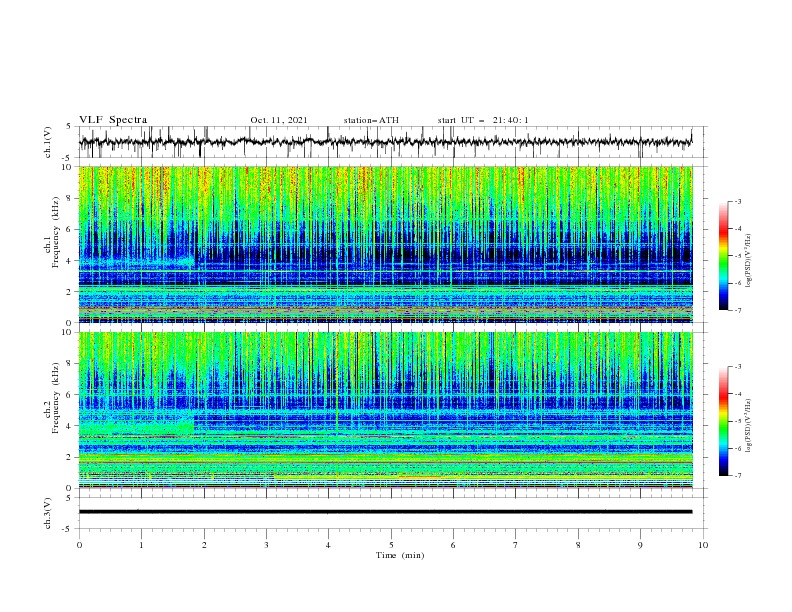Viewport: 792px width, 612px height.
Task: Click the "8" kHz tick on ch.1 axis
Action: 71,198
